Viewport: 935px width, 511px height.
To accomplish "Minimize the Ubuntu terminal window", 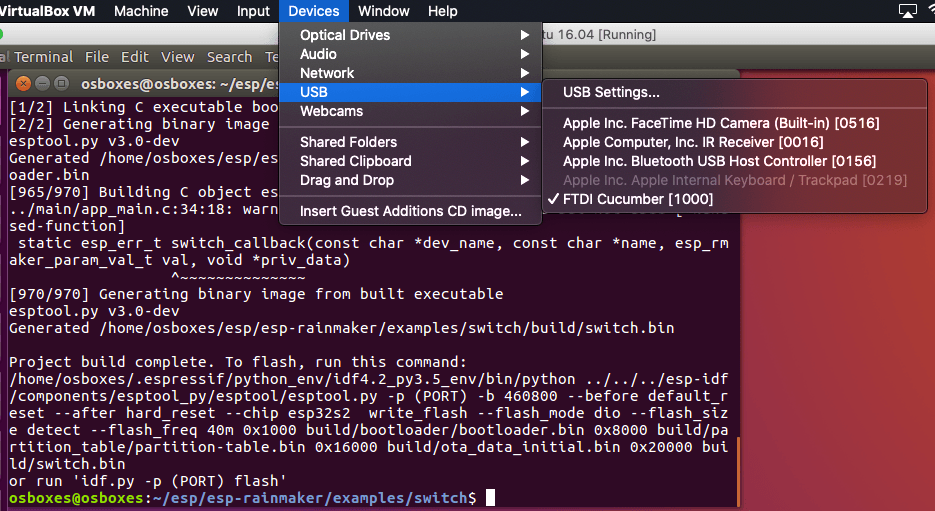I will click(42, 83).
